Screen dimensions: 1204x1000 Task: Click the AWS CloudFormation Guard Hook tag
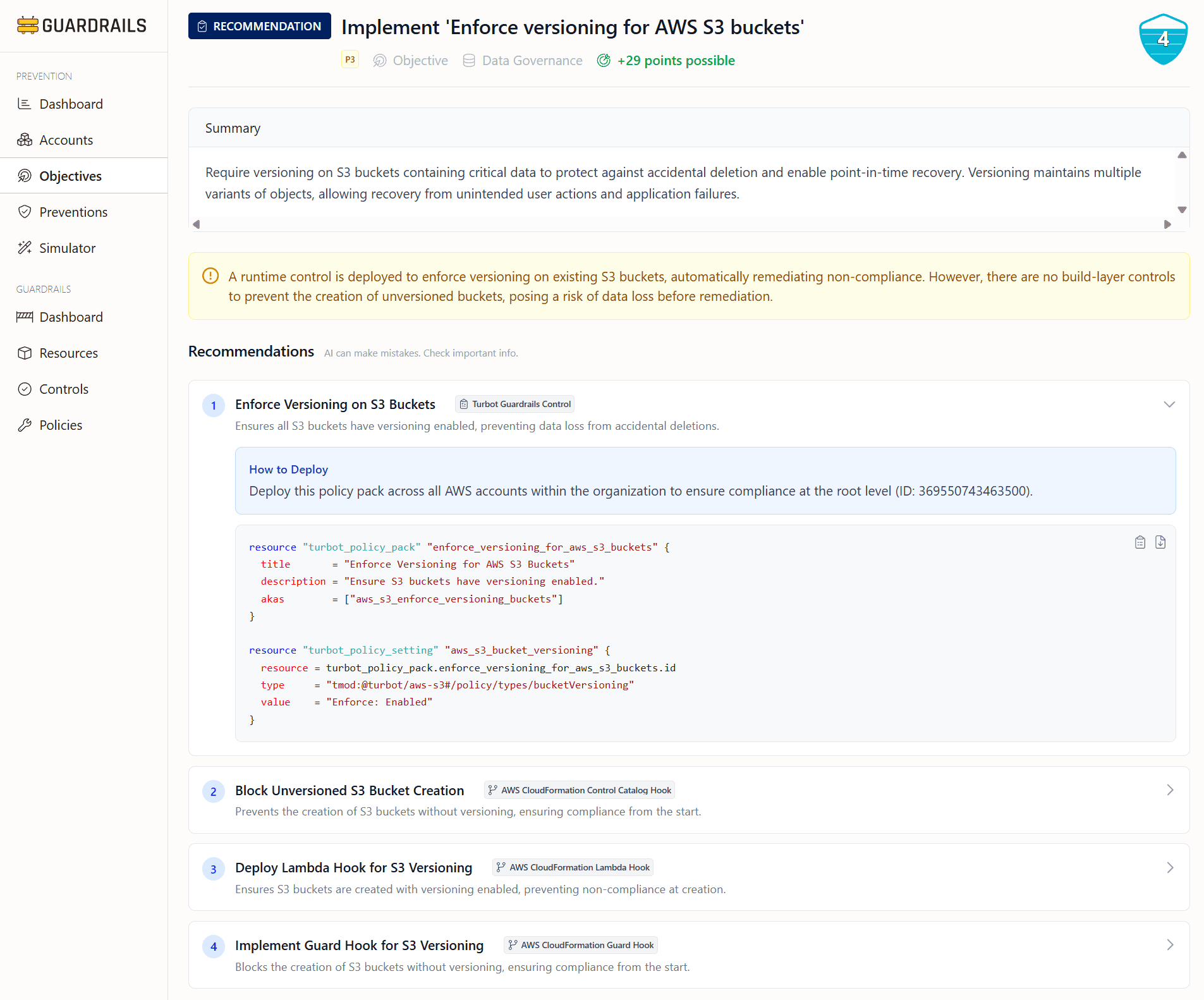[580, 944]
